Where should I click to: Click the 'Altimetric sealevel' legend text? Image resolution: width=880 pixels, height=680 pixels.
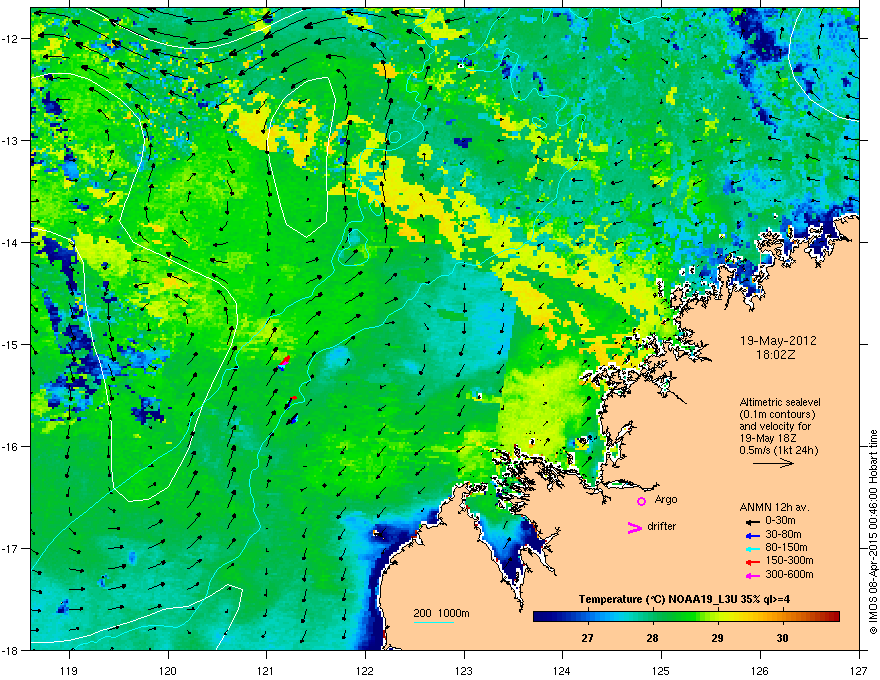pyautogui.click(x=780, y=402)
